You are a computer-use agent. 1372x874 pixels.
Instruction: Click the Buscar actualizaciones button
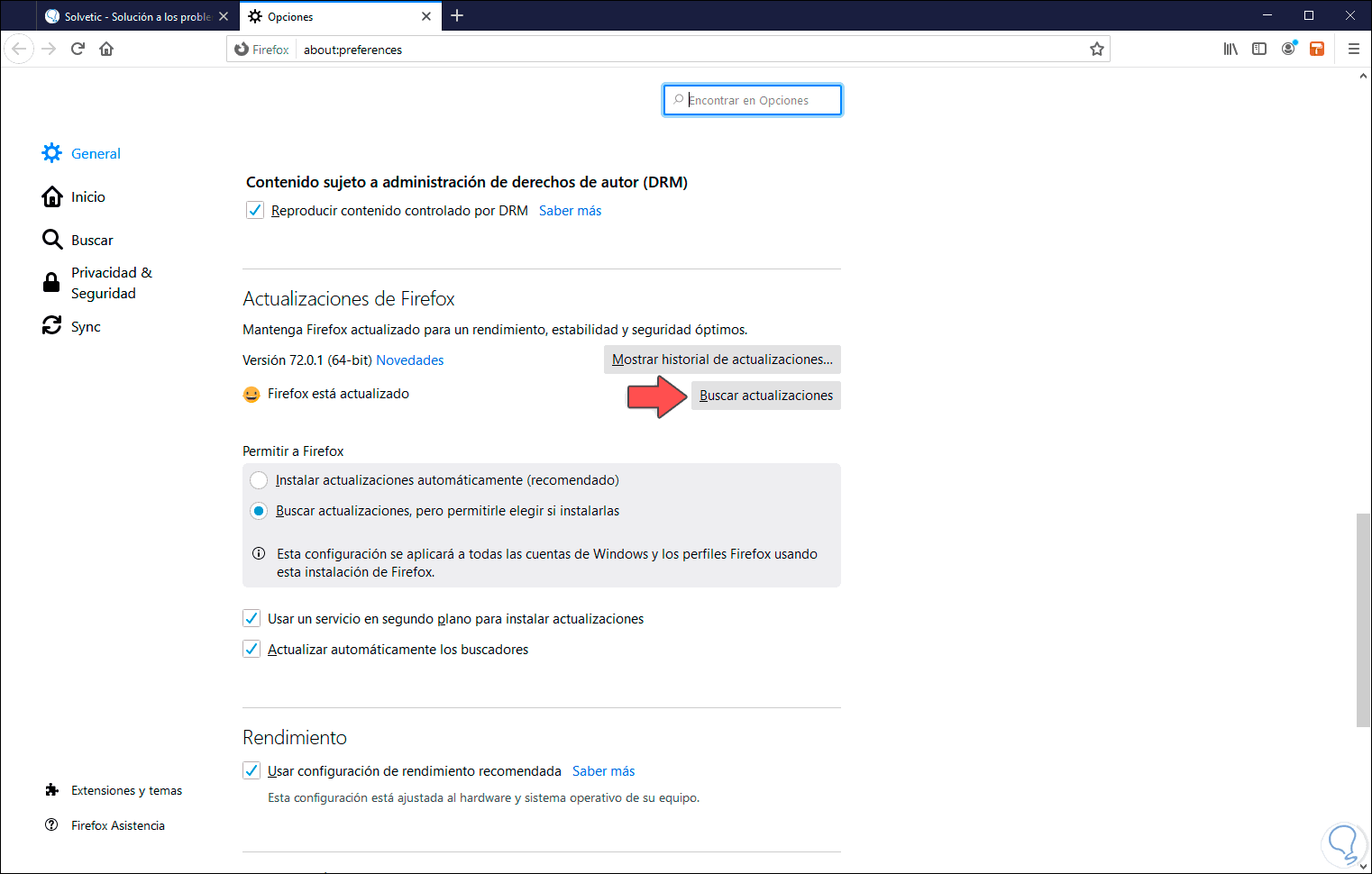click(766, 396)
